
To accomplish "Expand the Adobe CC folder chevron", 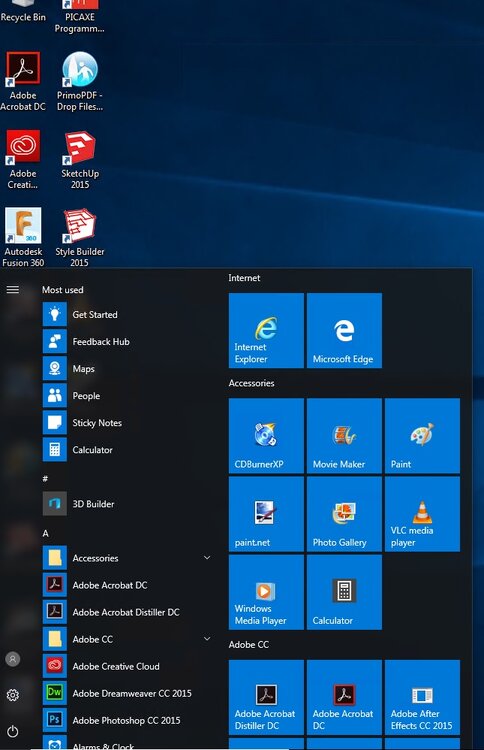I will 207,639.
